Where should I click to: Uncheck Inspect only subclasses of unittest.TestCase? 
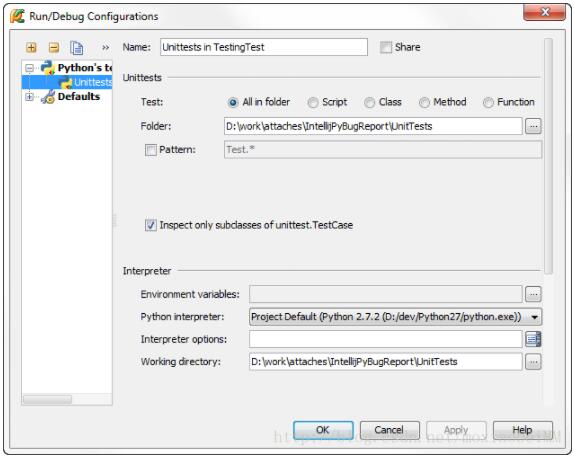pyautogui.click(x=151, y=225)
